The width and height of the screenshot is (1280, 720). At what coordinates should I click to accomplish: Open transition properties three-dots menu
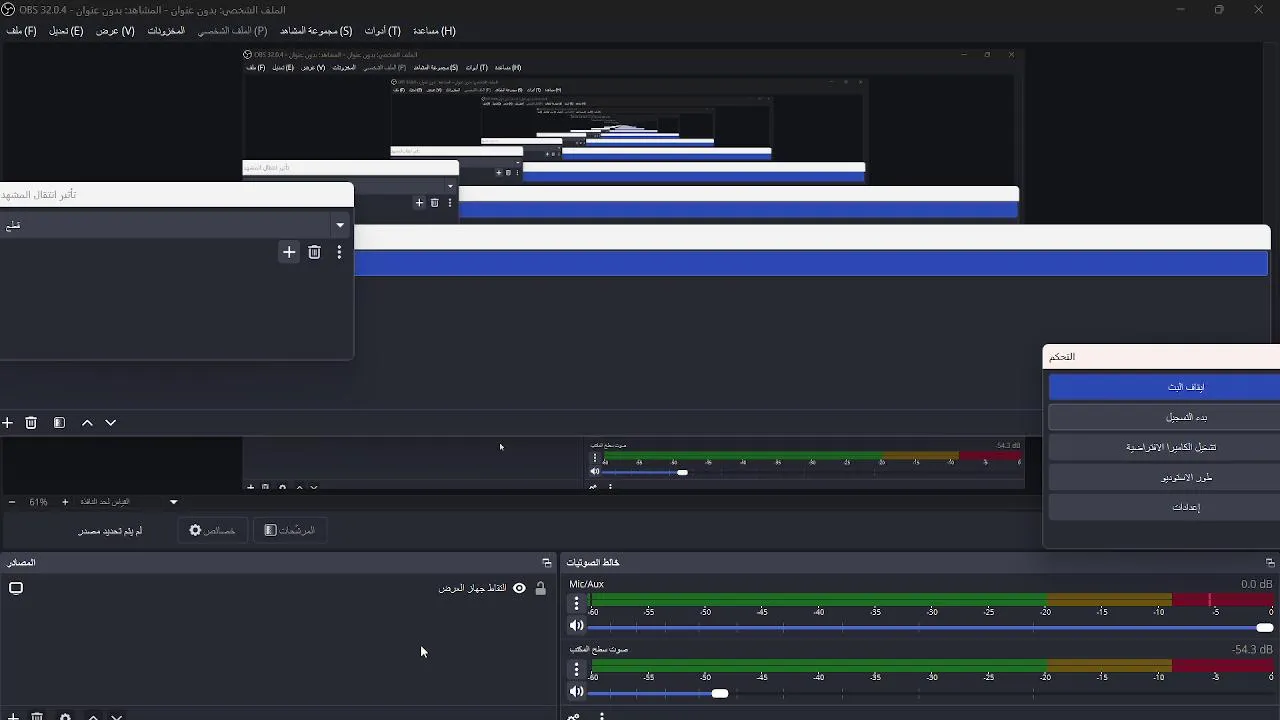(x=339, y=252)
